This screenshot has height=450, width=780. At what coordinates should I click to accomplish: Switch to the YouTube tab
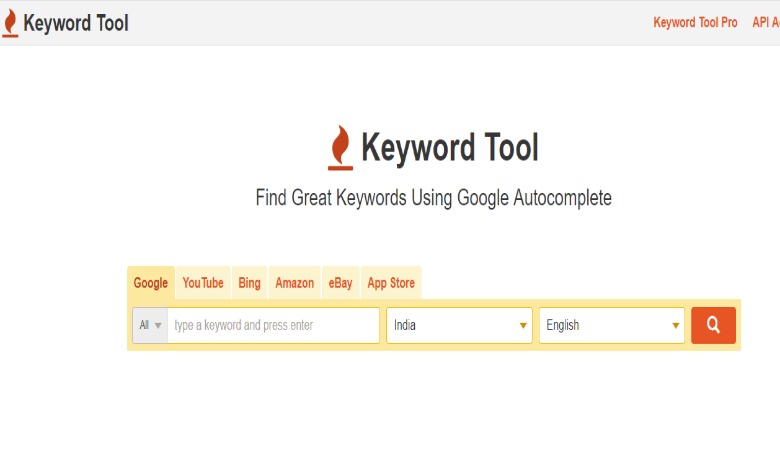coord(203,283)
